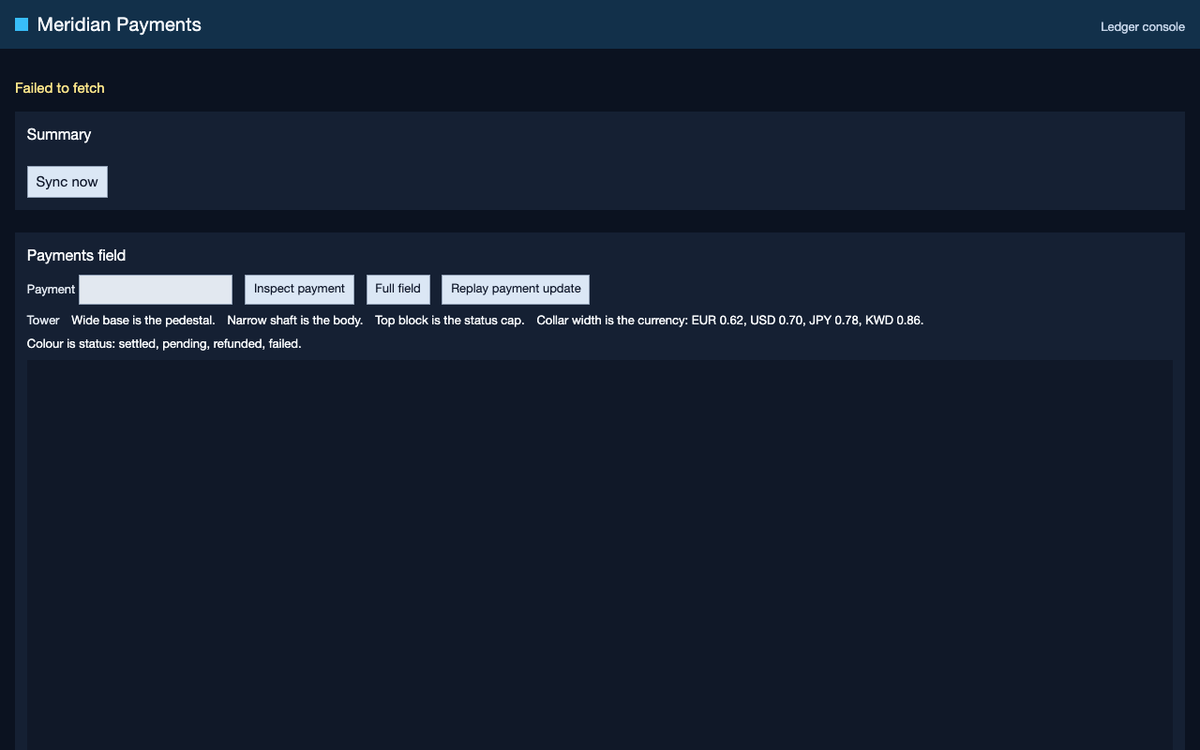Screen dimensions: 1200x750
Task: Click the 'Wide base is the pedestal.' legend text
Action: (x=143, y=320)
